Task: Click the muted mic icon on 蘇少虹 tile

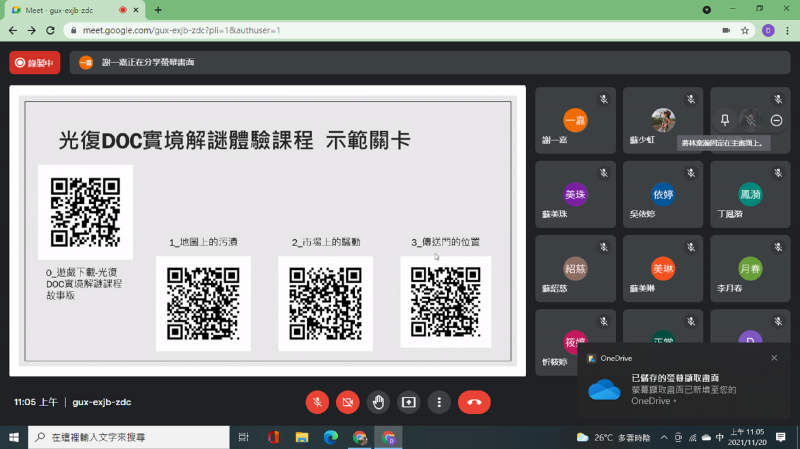Action: (x=691, y=99)
